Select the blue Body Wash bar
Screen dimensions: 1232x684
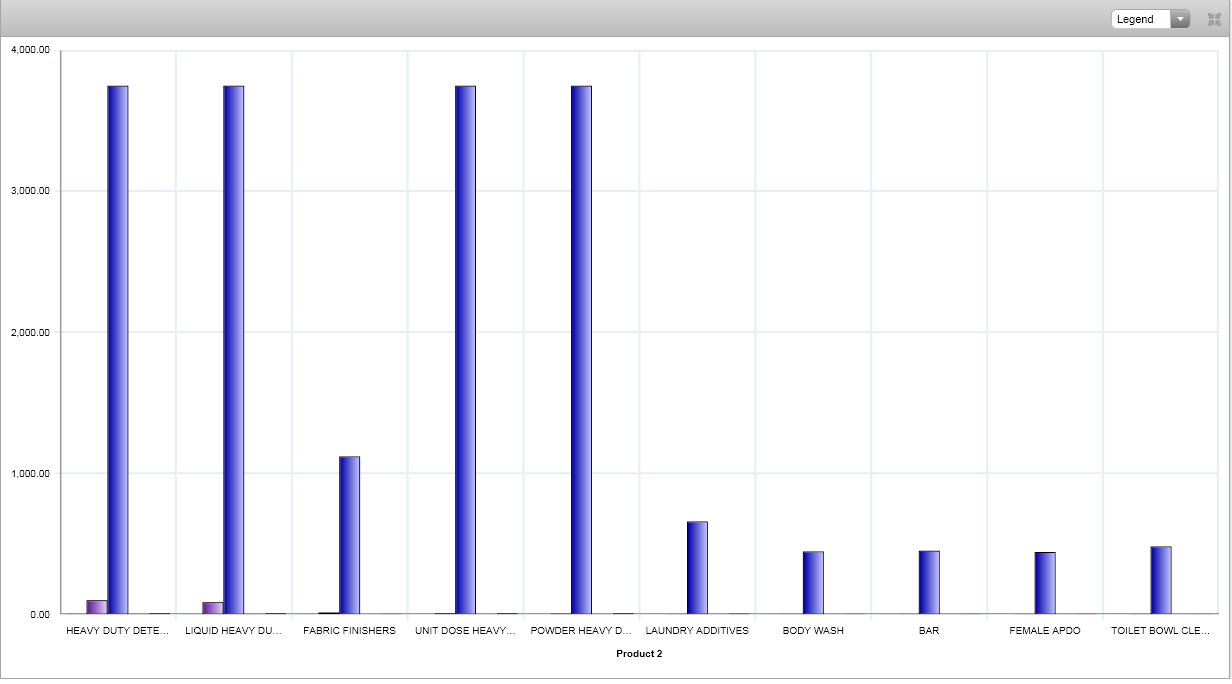point(813,582)
